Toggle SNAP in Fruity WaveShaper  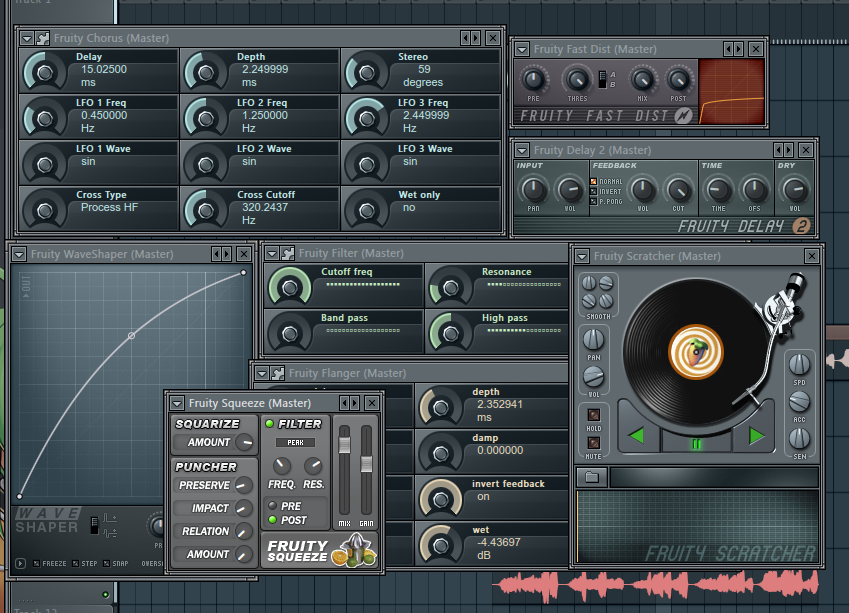click(107, 564)
